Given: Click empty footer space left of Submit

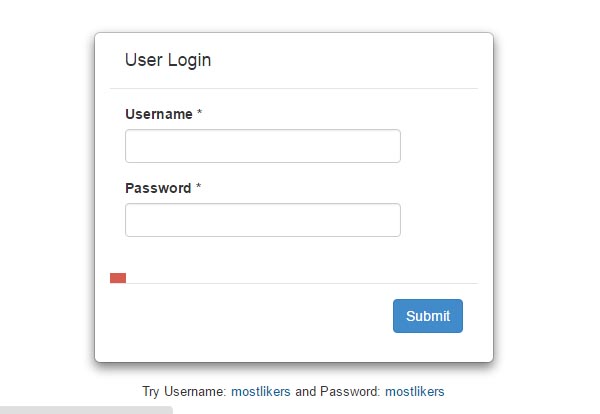Looking at the screenshot, I should click(x=250, y=316).
